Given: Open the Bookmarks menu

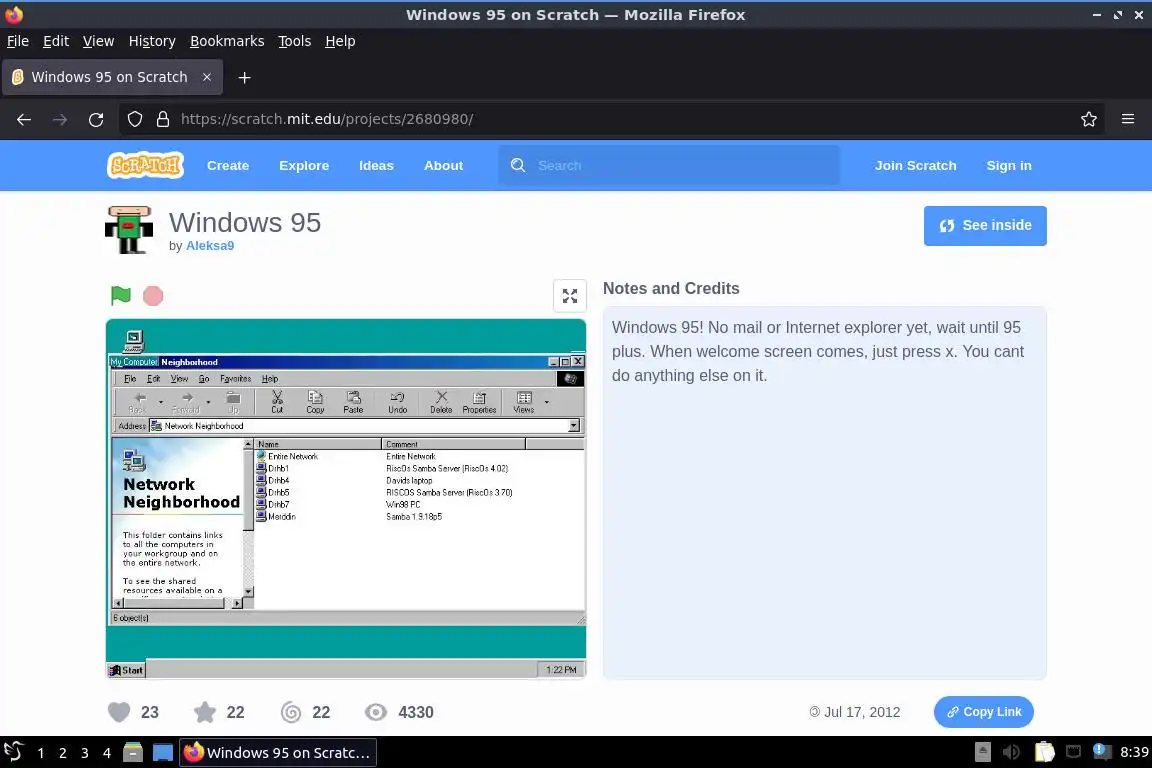Looking at the screenshot, I should [x=227, y=41].
